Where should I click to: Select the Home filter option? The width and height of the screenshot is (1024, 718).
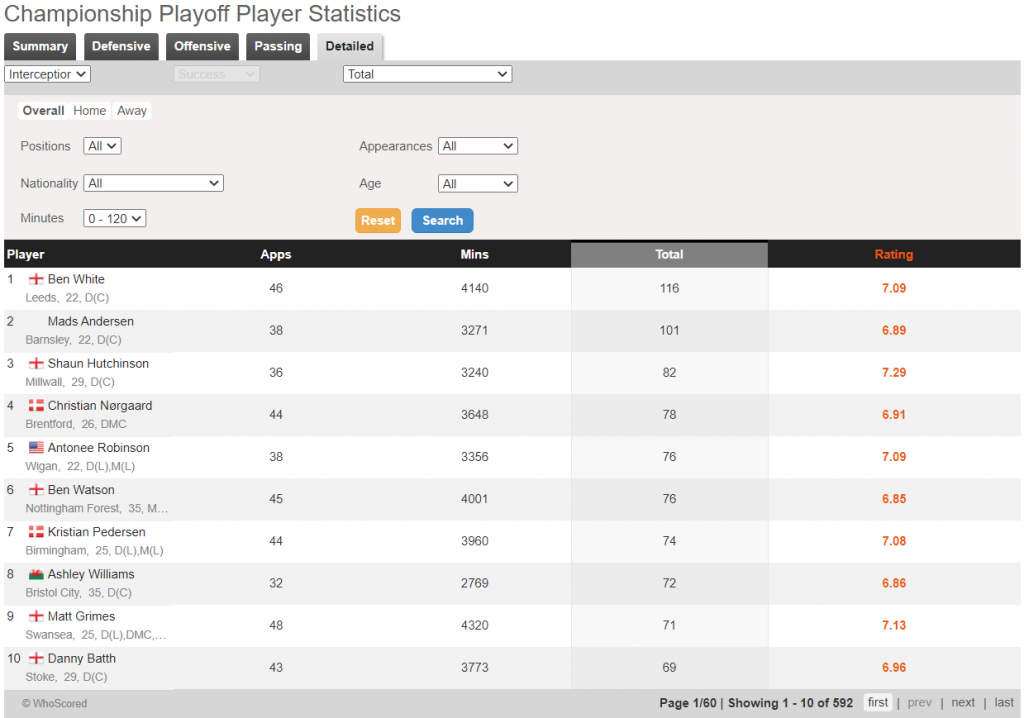tap(89, 110)
